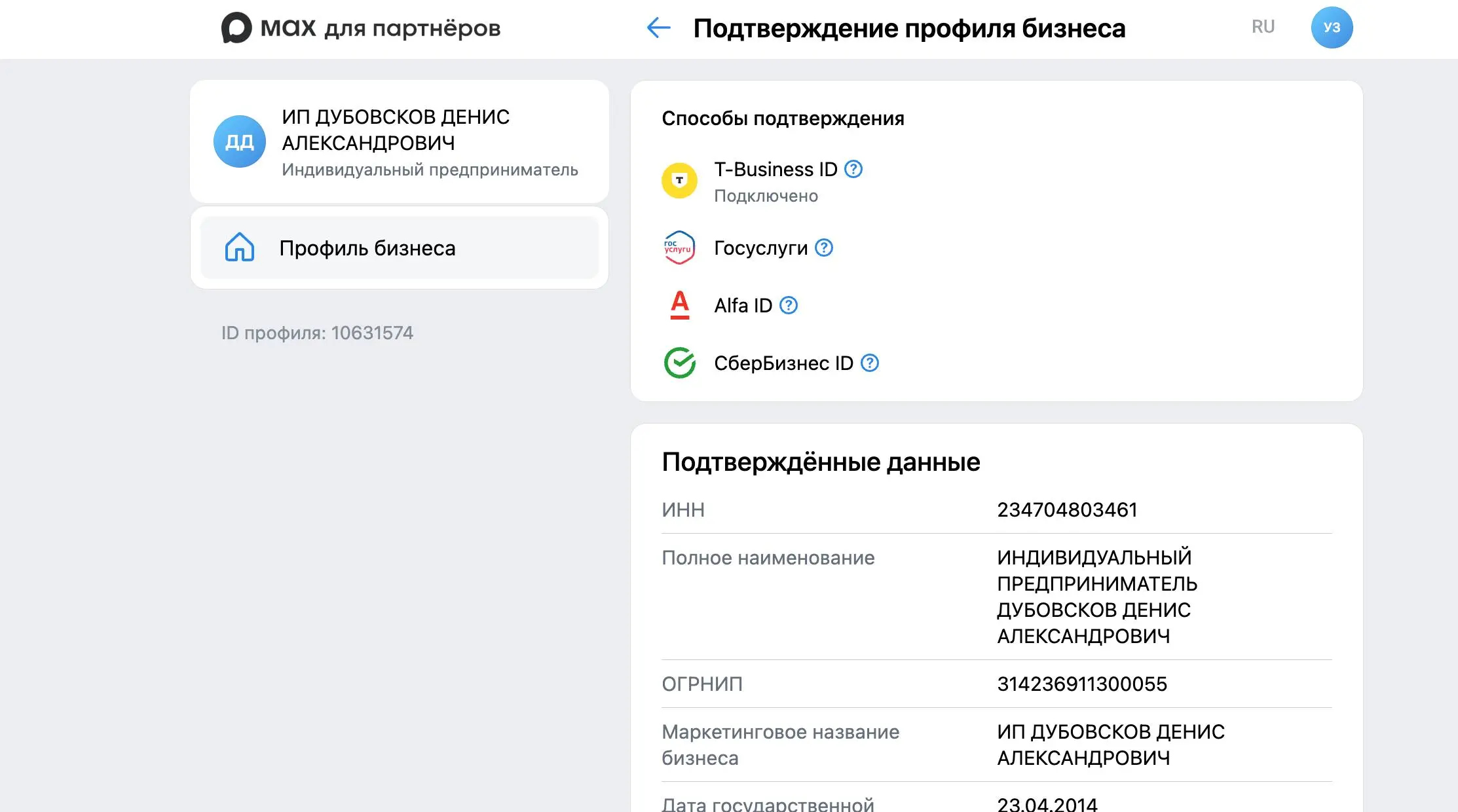Image resolution: width=1458 pixels, height=812 pixels.
Task: Click the СберБизнес ID green checkmark icon
Action: pyautogui.click(x=679, y=363)
